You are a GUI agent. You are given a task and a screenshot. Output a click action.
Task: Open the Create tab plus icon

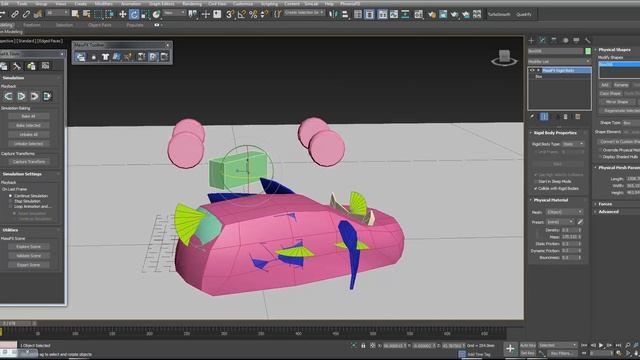point(531,40)
